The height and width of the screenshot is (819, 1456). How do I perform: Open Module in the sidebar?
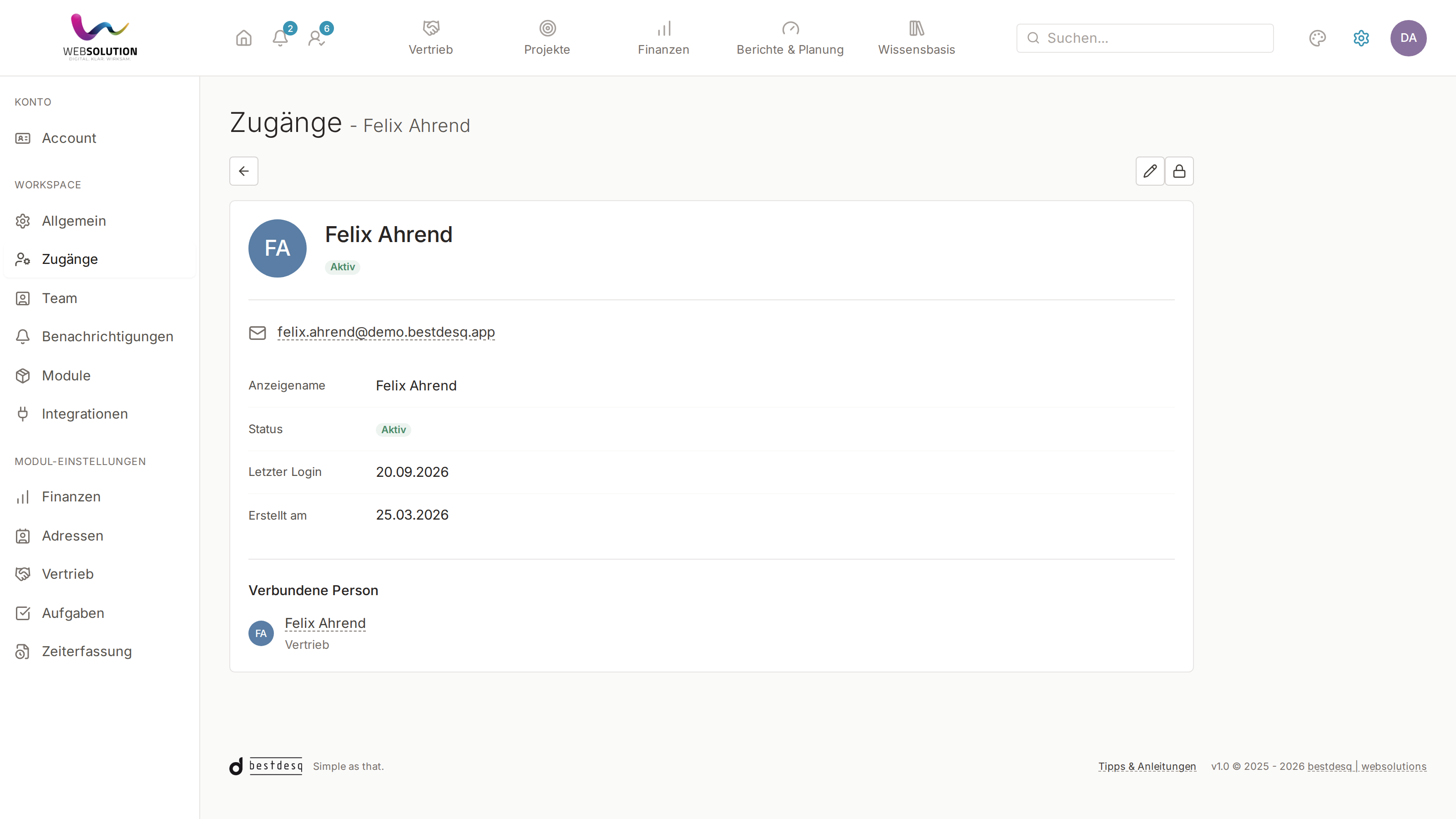pyautogui.click(x=100, y=375)
